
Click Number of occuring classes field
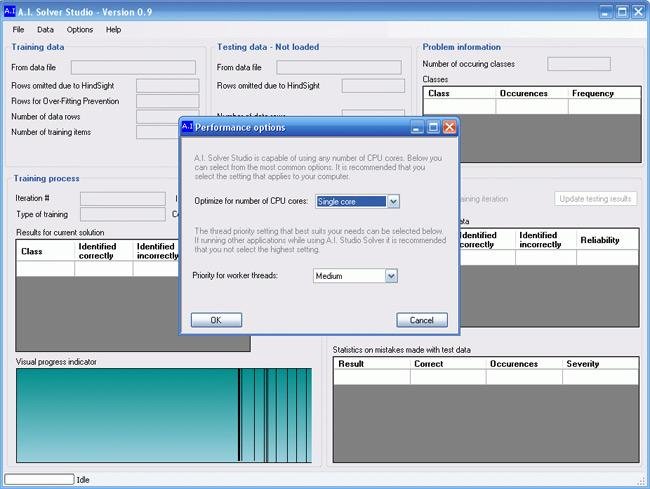point(579,64)
